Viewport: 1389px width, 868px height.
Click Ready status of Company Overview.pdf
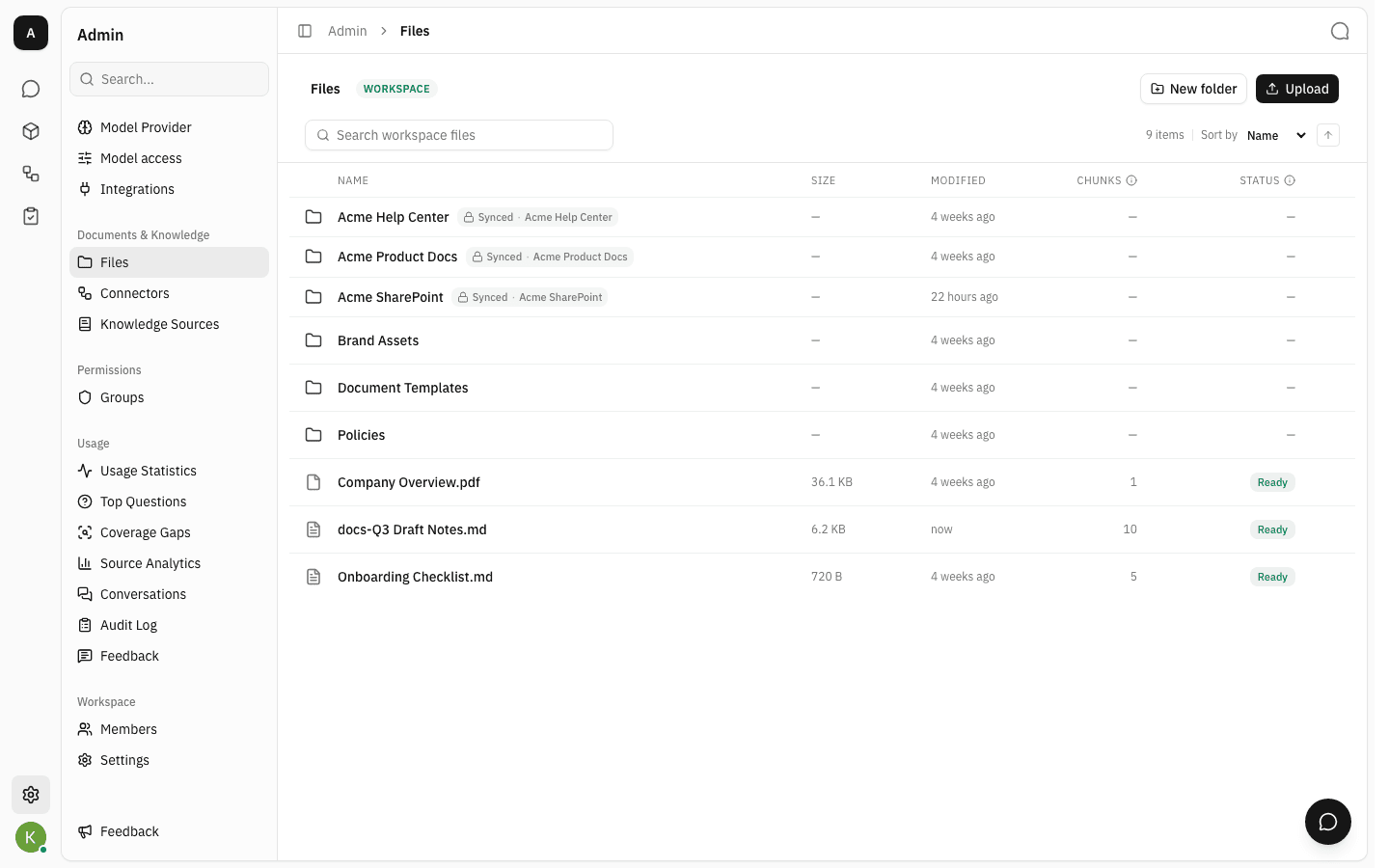[1272, 482]
